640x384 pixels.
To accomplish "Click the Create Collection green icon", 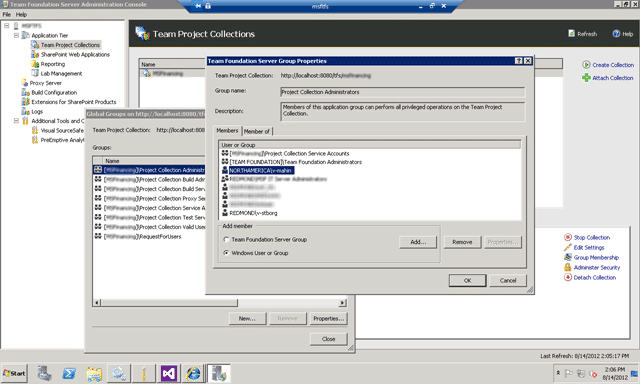I will (x=586, y=64).
